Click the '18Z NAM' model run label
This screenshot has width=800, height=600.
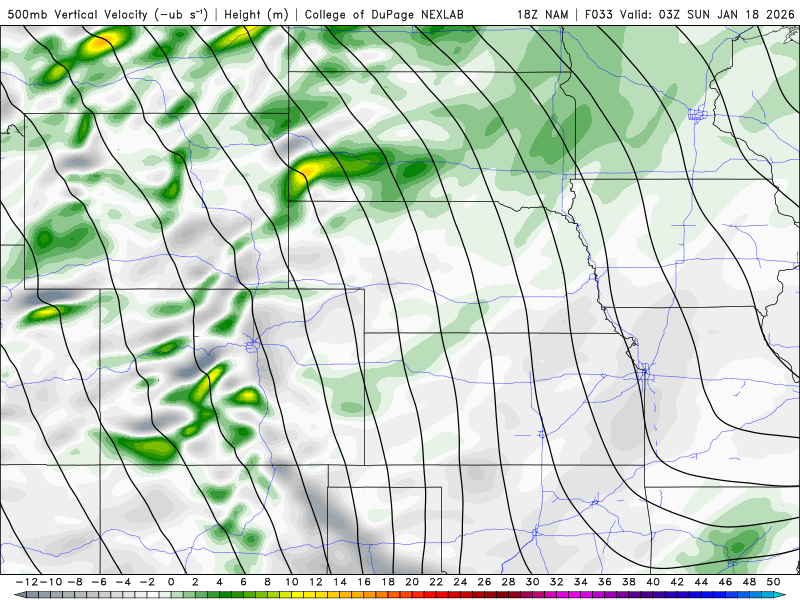(542, 15)
